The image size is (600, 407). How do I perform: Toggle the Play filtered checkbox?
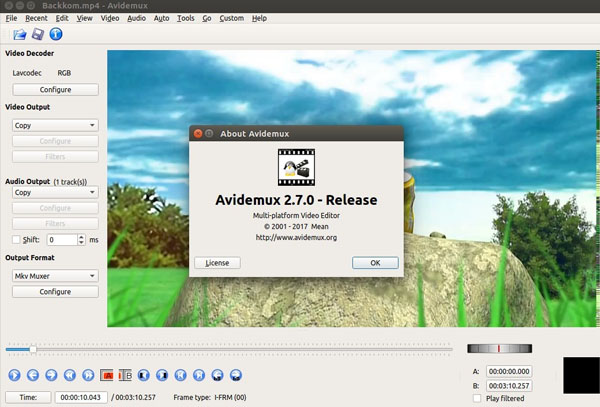477,398
